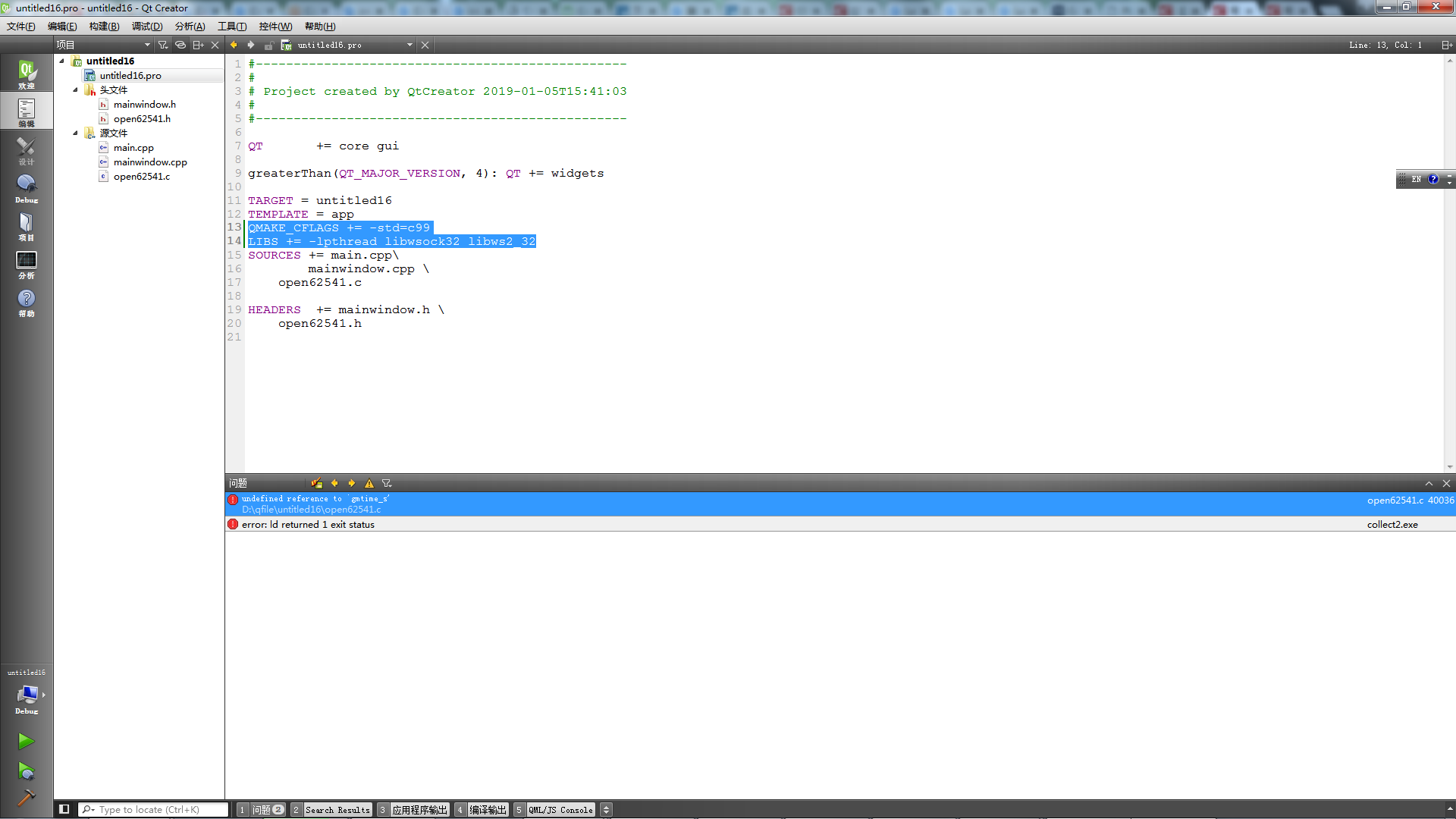The height and width of the screenshot is (819, 1456).
Task: Select the ld returned 1 error
Action: pos(308,525)
